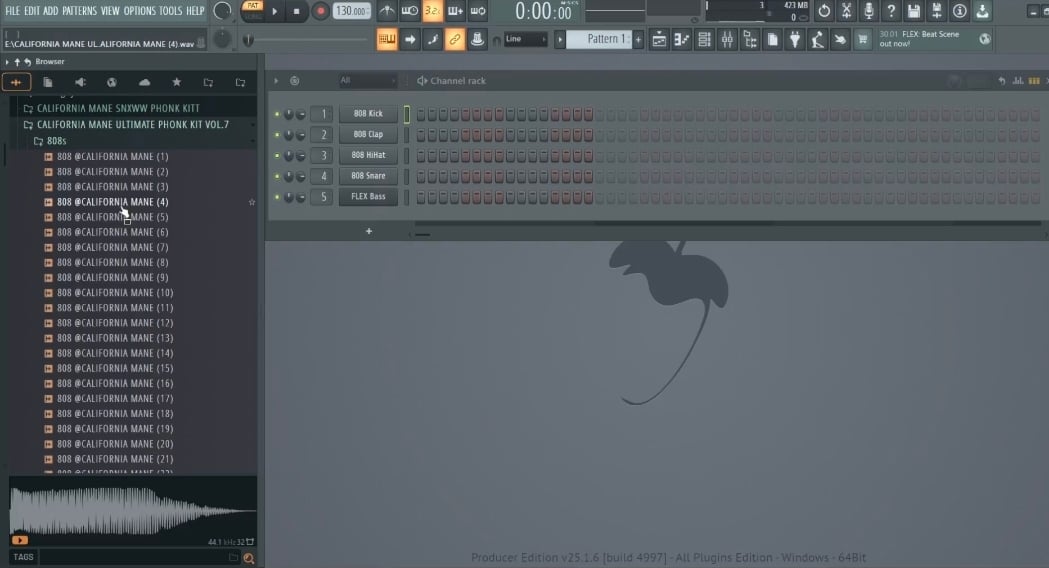Viewport: 1049px width, 568px height.
Task: Click the browser cloud library tab icon
Action: 145,82
